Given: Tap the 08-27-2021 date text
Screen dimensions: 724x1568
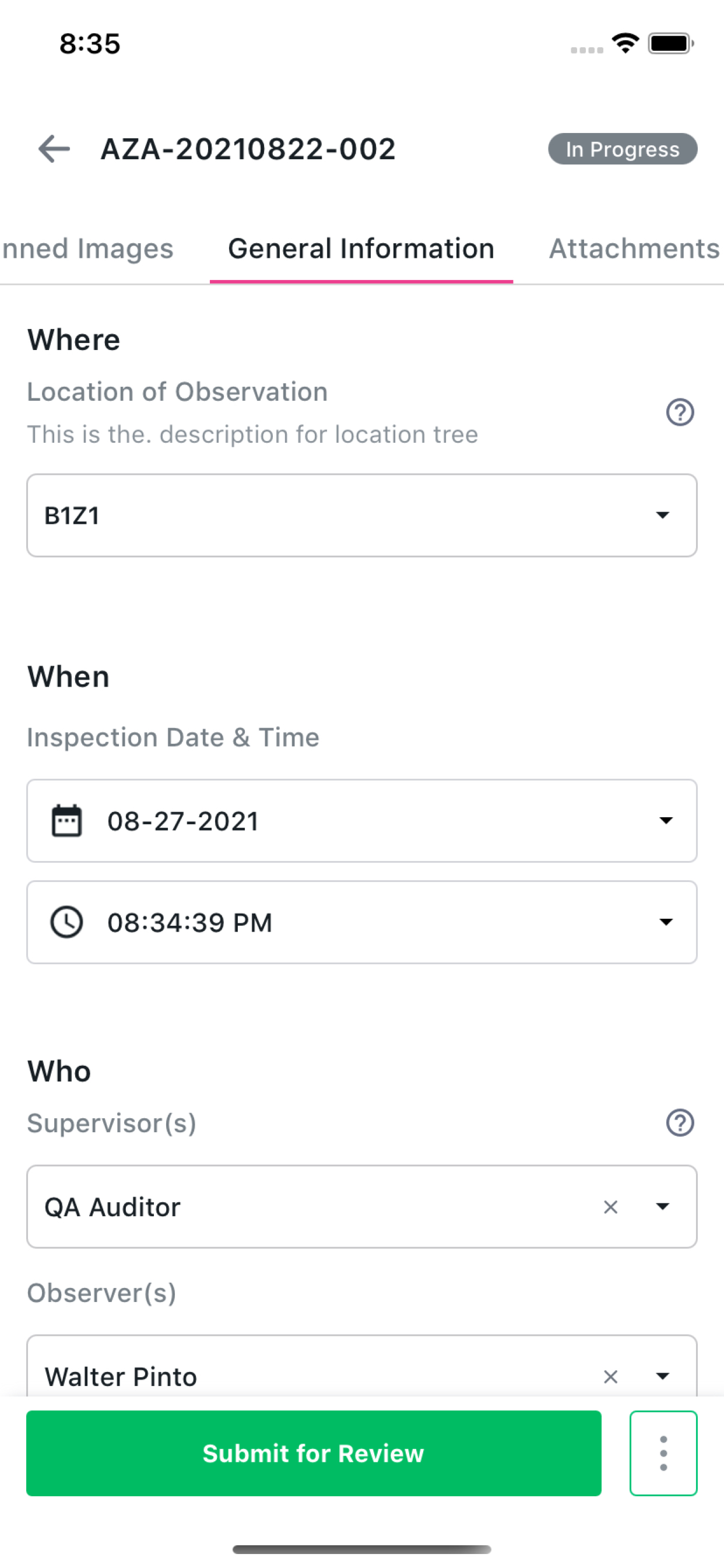Looking at the screenshot, I should click(x=183, y=821).
